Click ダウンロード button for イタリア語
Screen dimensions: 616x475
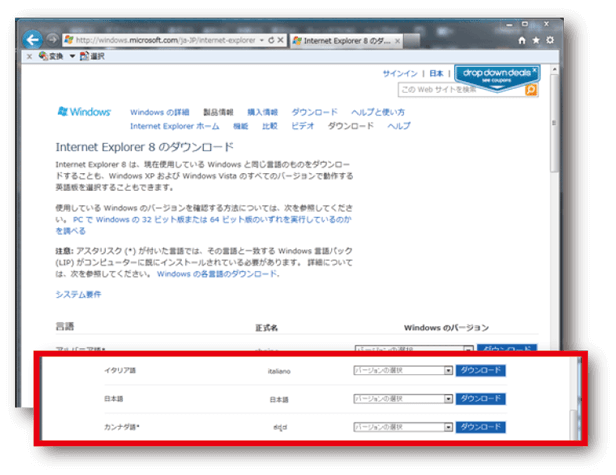(480, 370)
